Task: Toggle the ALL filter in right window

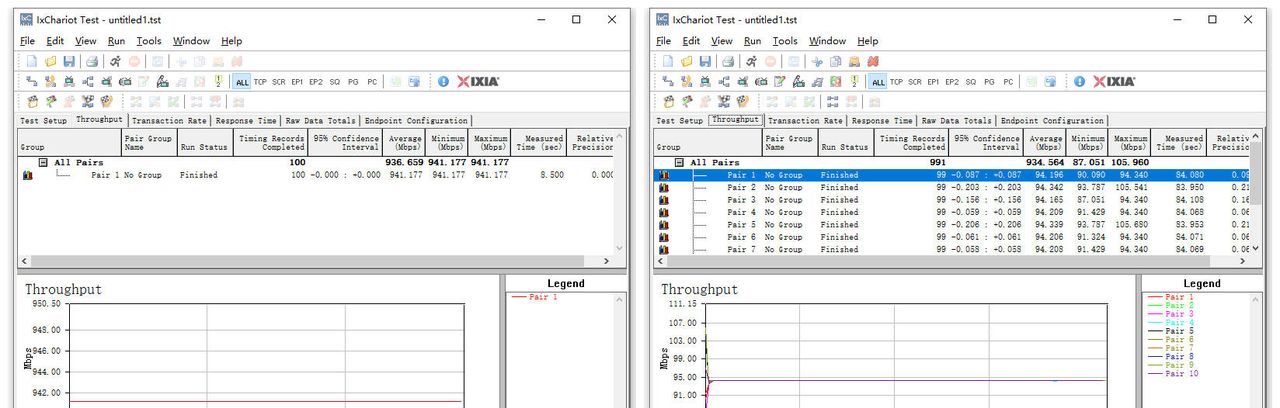Action: click(877, 82)
